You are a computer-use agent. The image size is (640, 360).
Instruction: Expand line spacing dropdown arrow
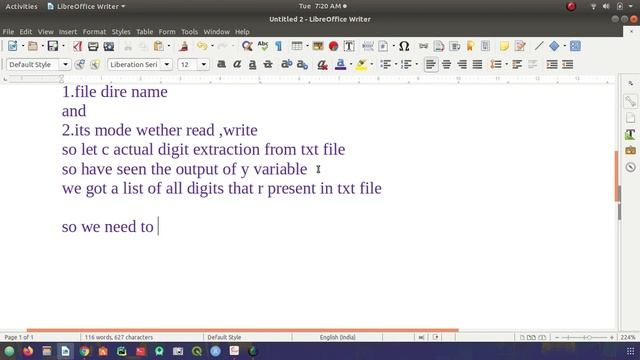[x=506, y=64]
